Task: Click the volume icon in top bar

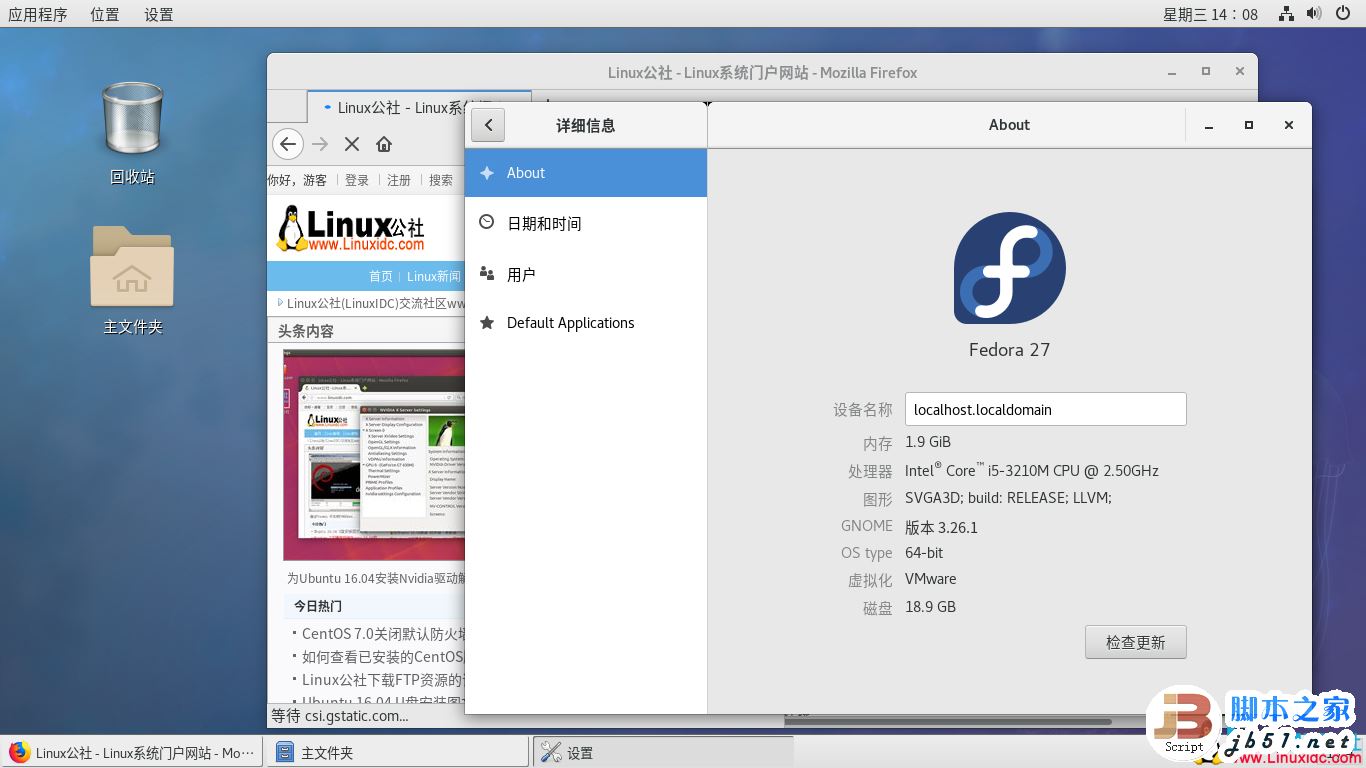Action: (x=1314, y=14)
